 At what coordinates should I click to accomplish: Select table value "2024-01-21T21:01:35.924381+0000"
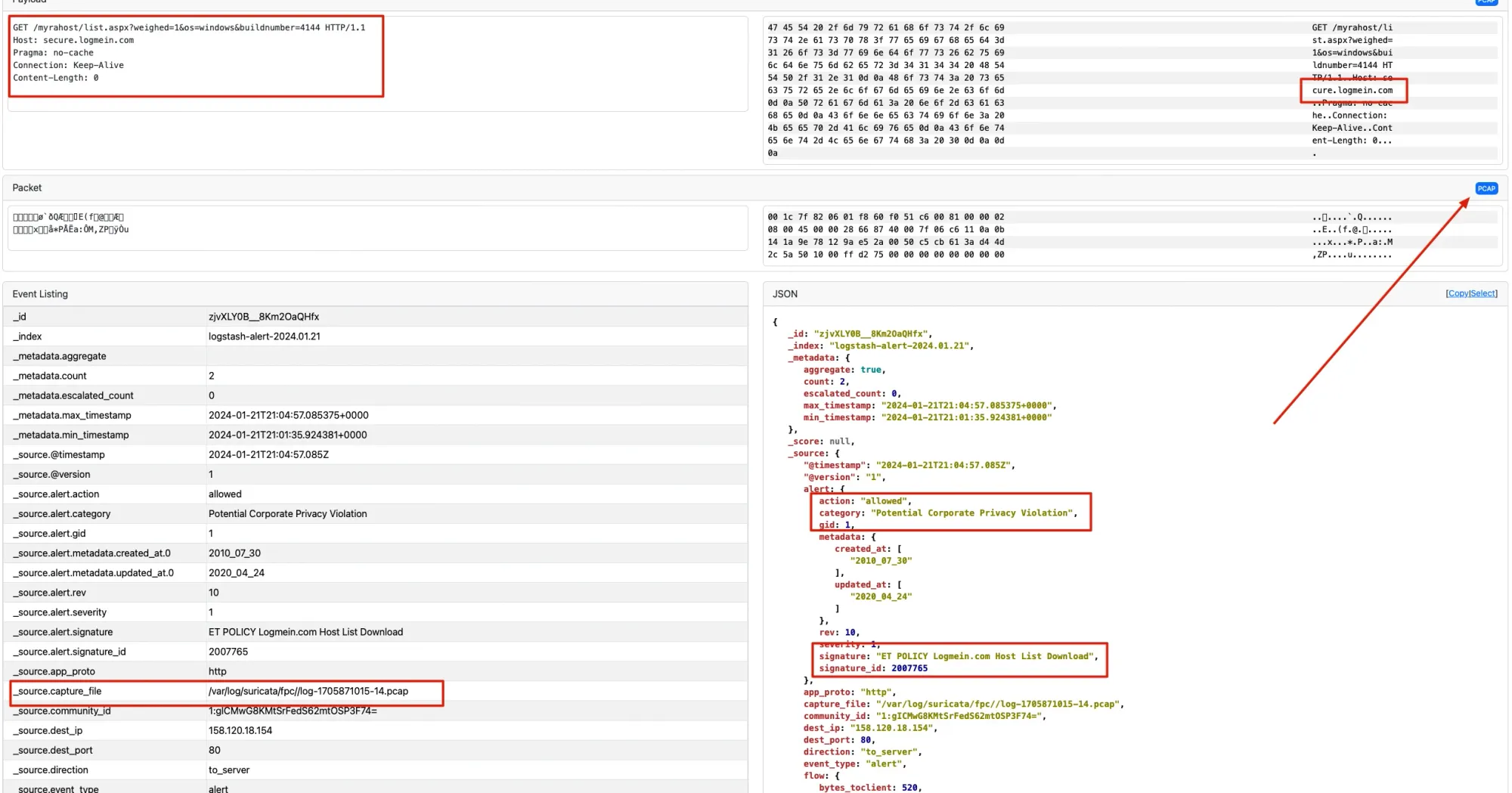click(x=288, y=435)
